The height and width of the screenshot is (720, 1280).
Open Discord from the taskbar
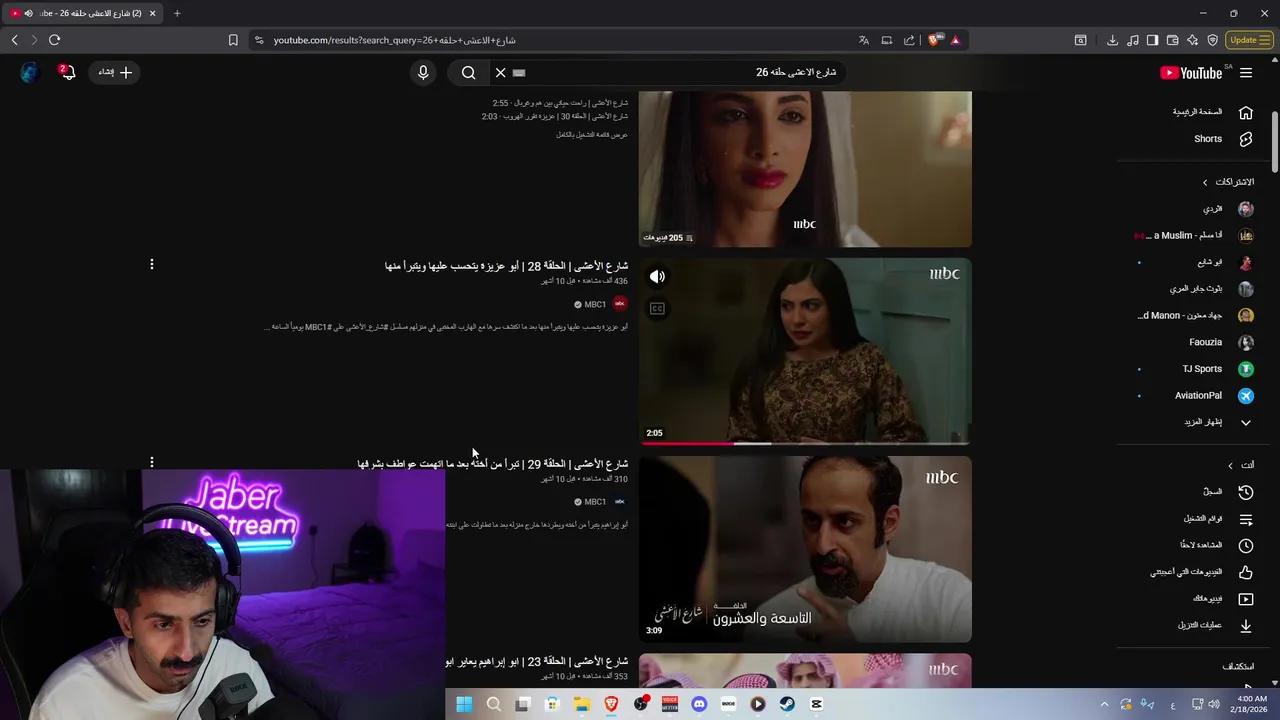click(x=699, y=704)
